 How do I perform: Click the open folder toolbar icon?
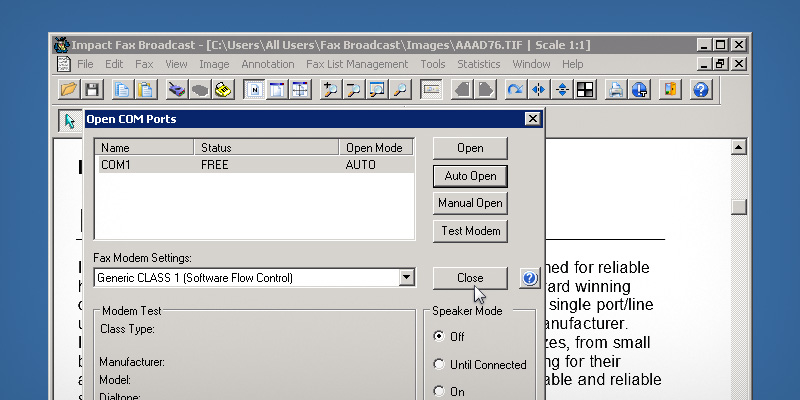click(x=68, y=90)
